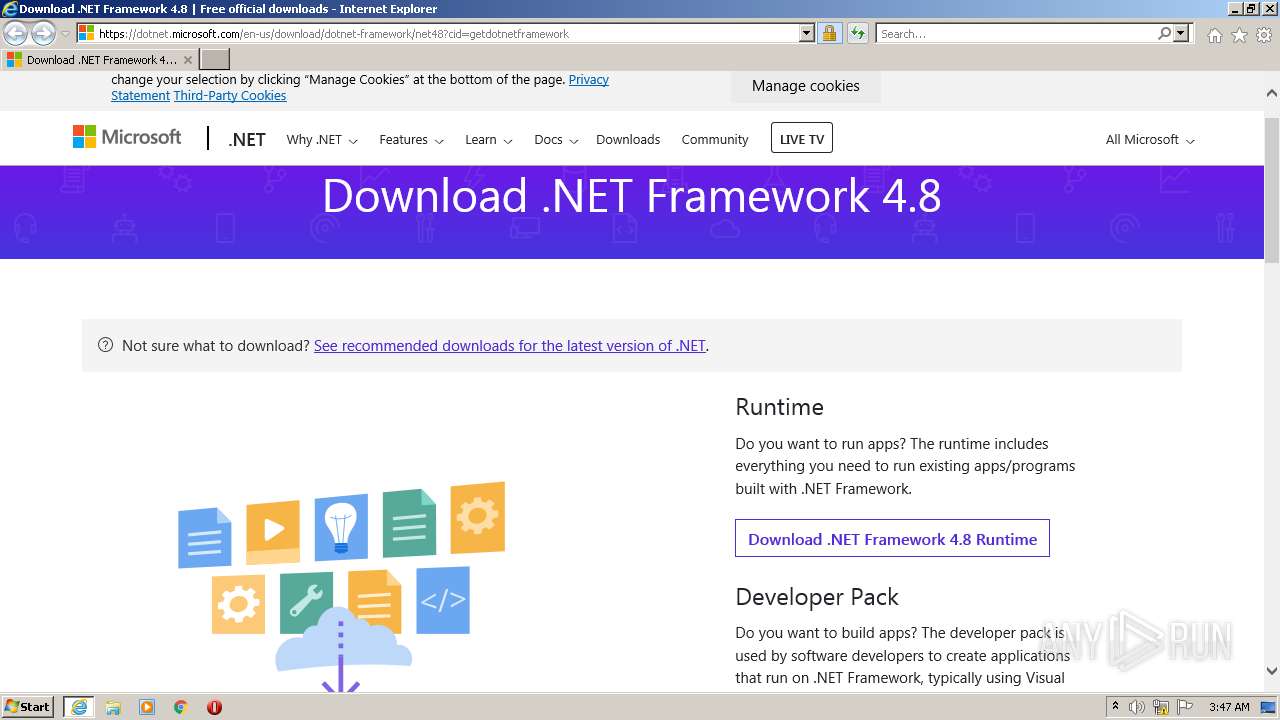
Task: Open a new blank tab
Action: point(215,60)
